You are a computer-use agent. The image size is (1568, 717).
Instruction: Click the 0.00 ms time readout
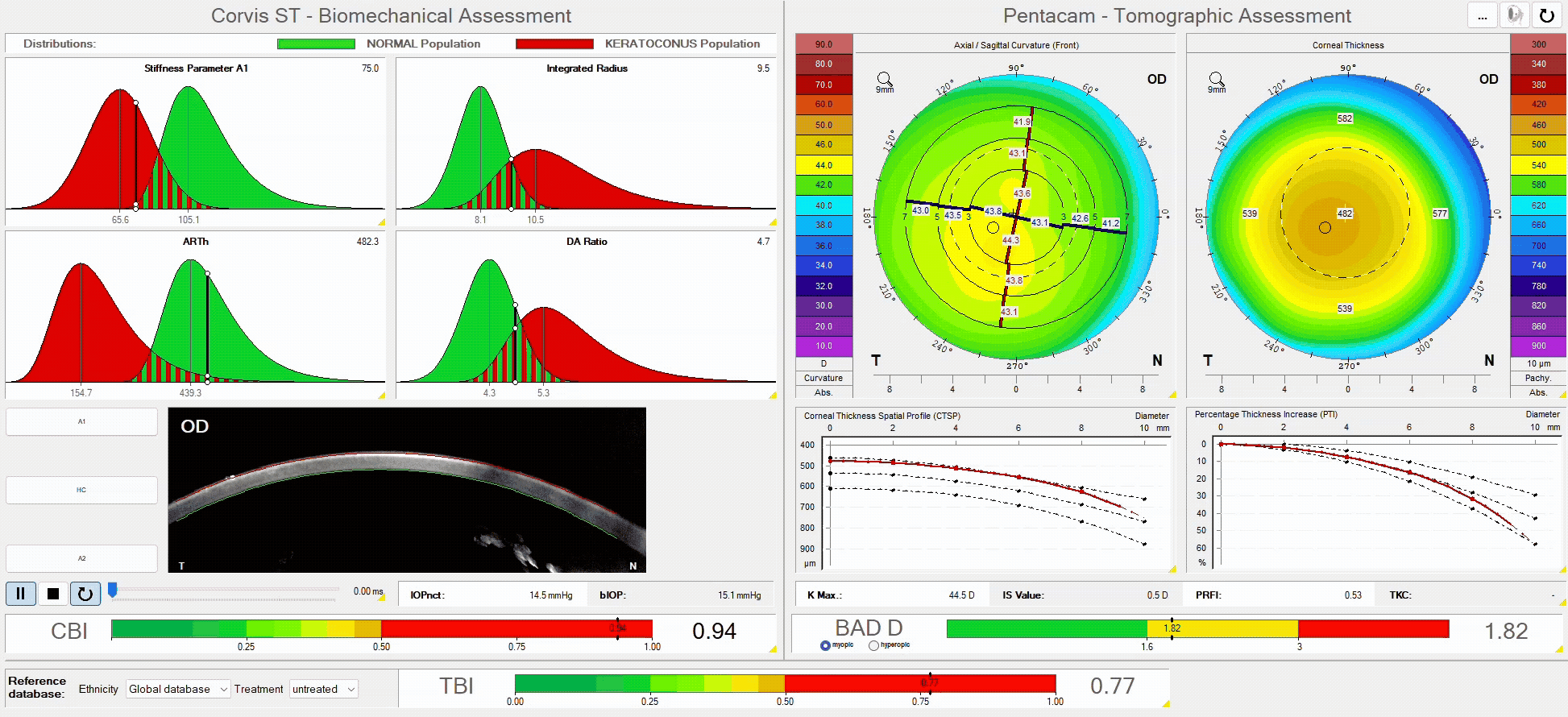pyautogui.click(x=368, y=591)
